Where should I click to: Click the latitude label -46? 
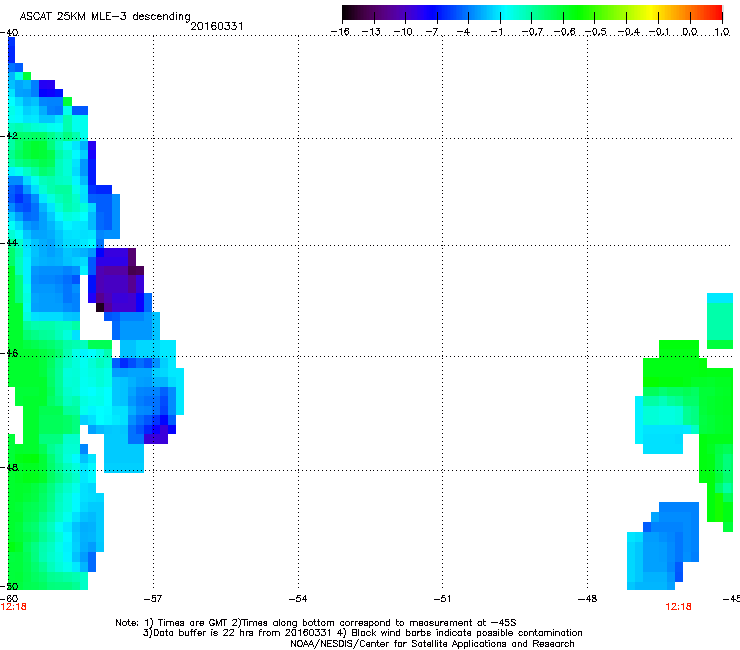pos(9,353)
